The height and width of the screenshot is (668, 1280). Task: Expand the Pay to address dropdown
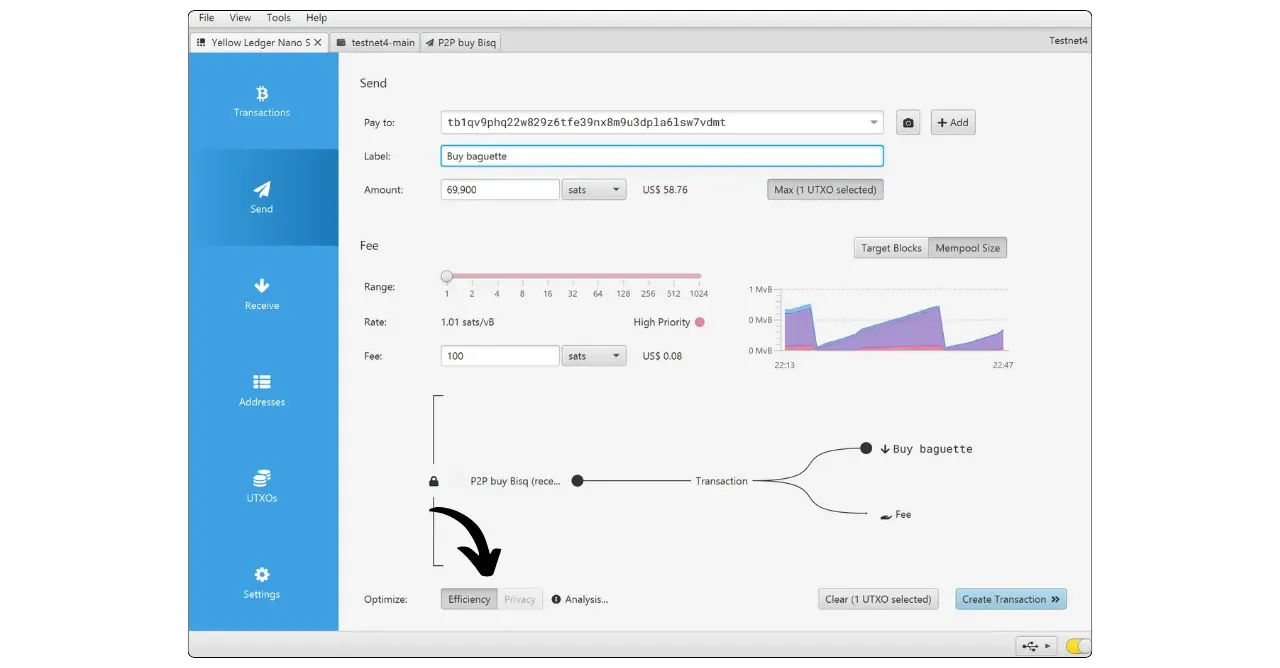pos(874,123)
